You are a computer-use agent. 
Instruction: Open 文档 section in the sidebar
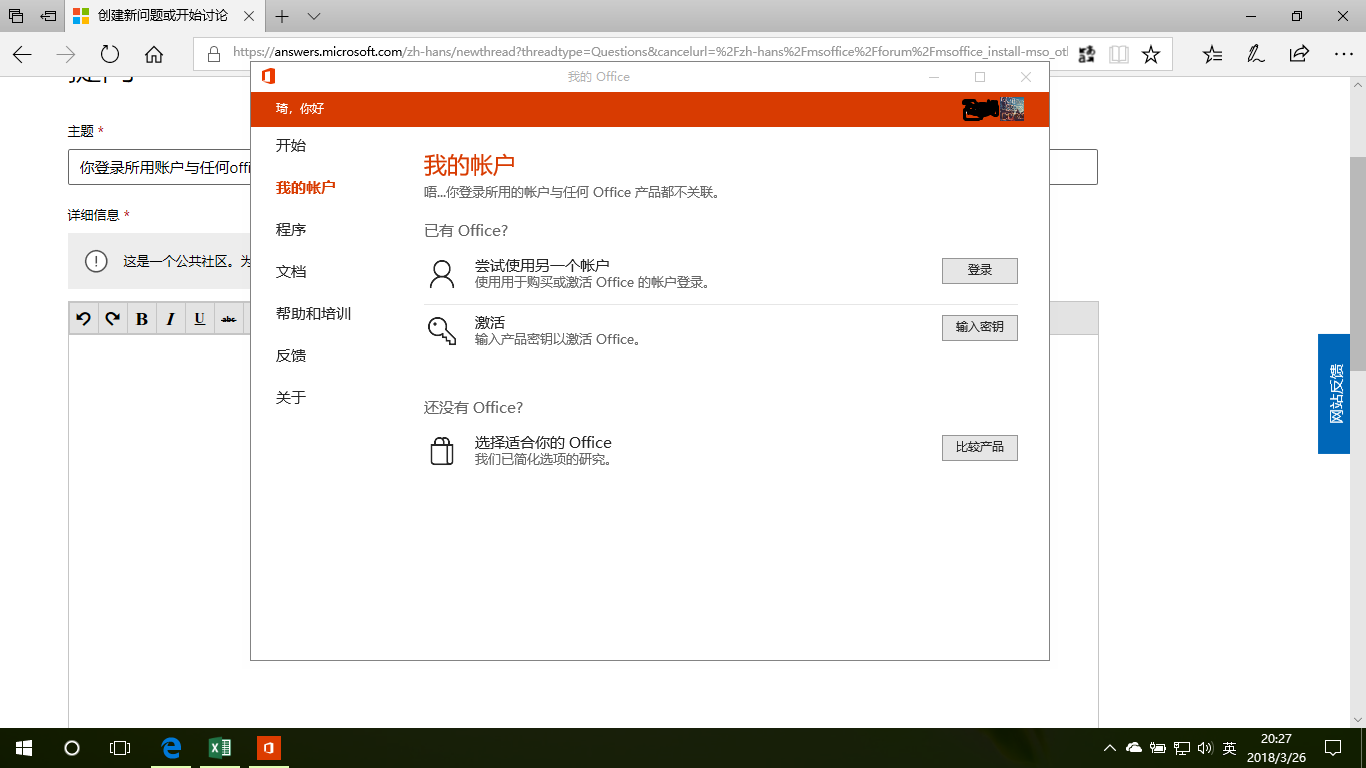pos(291,272)
